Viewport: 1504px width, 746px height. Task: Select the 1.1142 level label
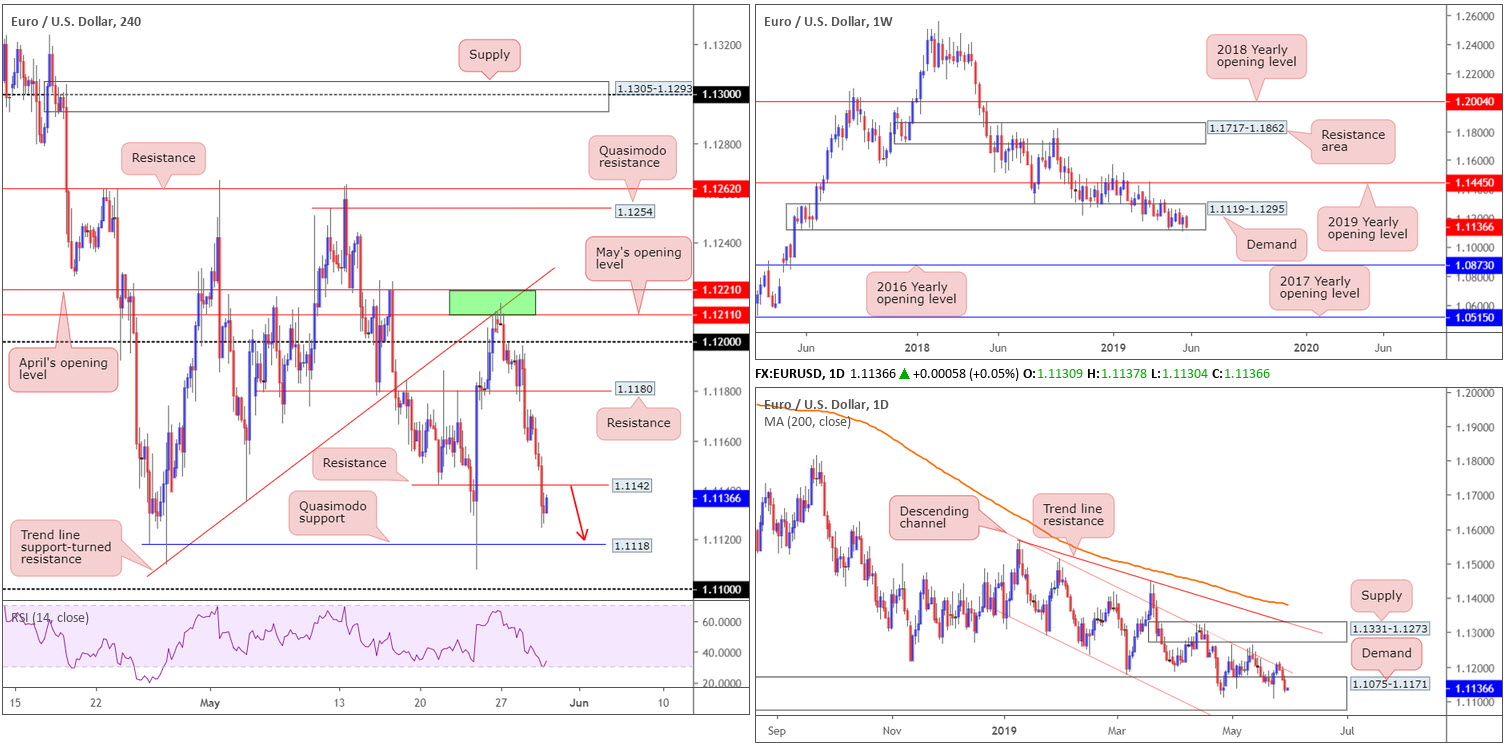click(x=634, y=485)
